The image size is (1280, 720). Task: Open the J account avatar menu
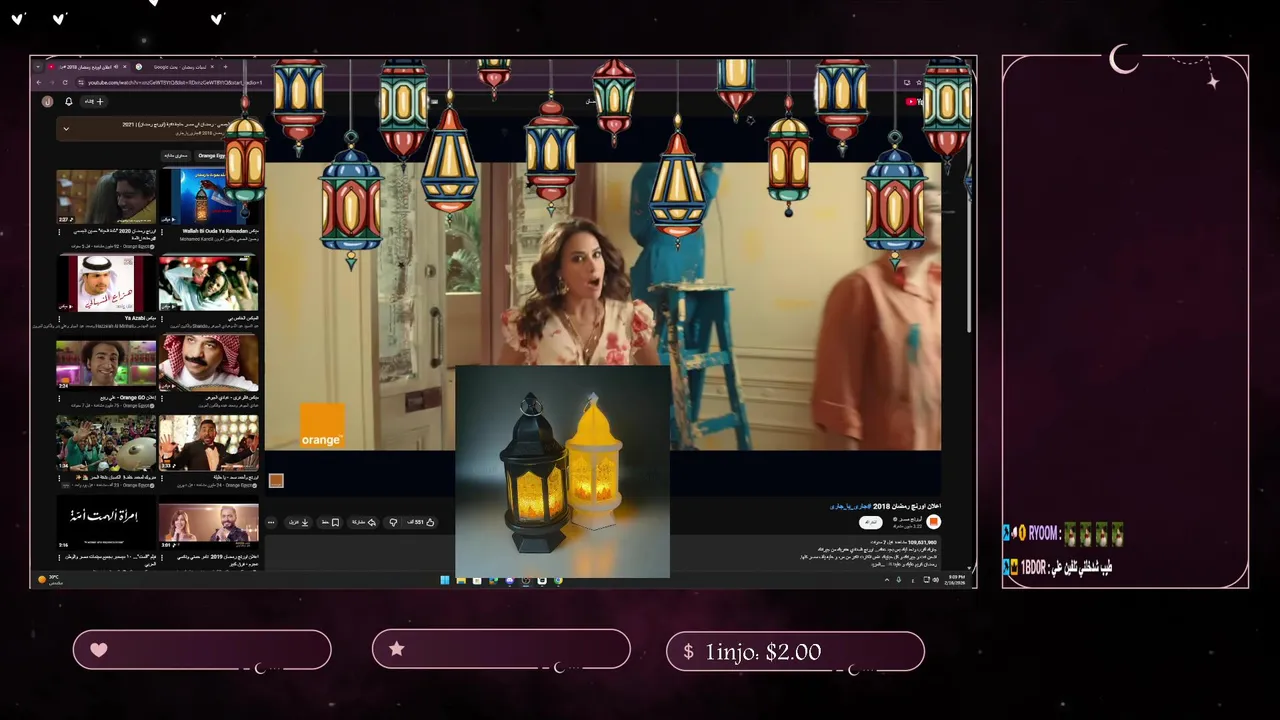tap(47, 101)
